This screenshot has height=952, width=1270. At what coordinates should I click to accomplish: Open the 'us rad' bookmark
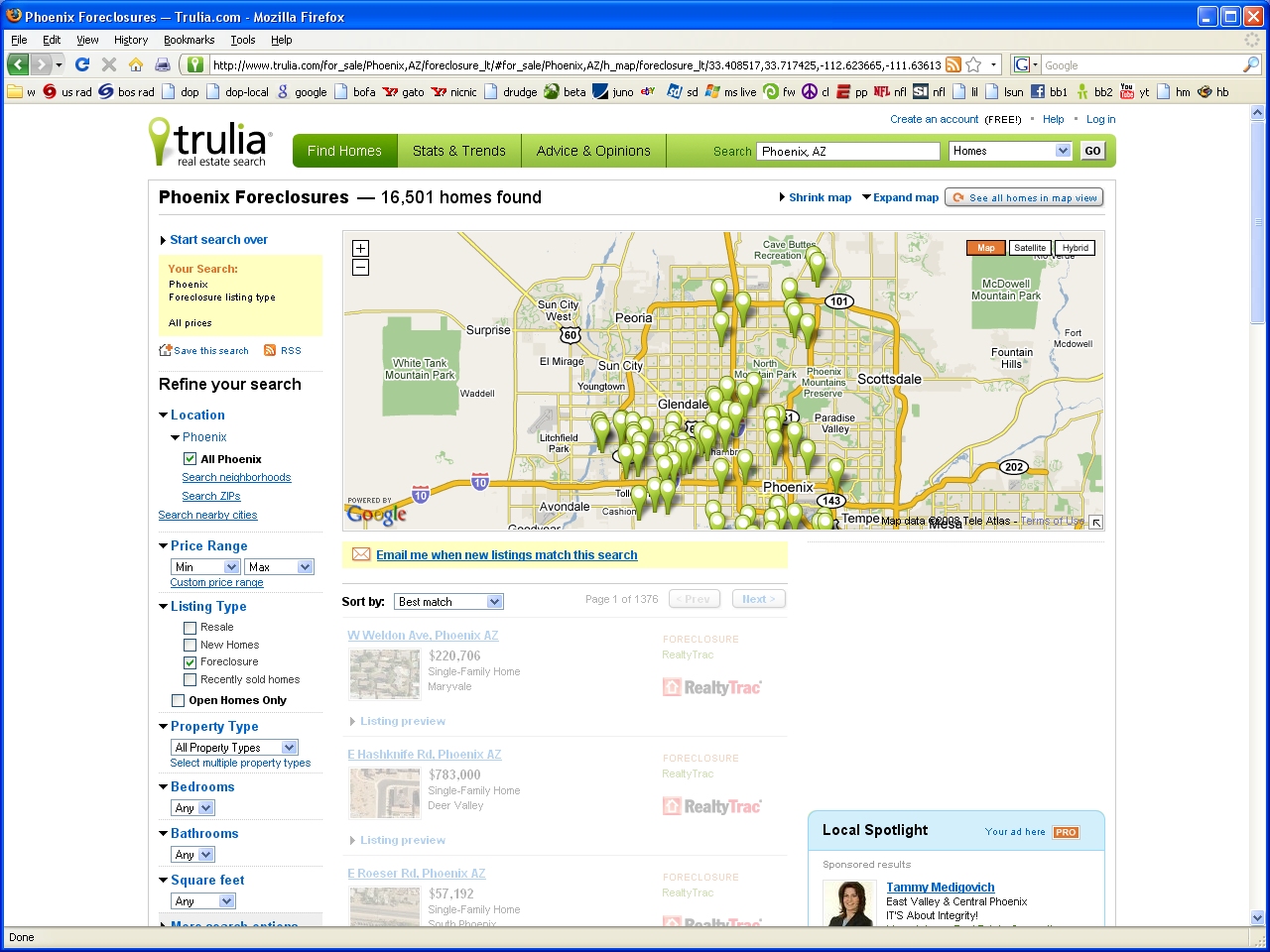(67, 92)
